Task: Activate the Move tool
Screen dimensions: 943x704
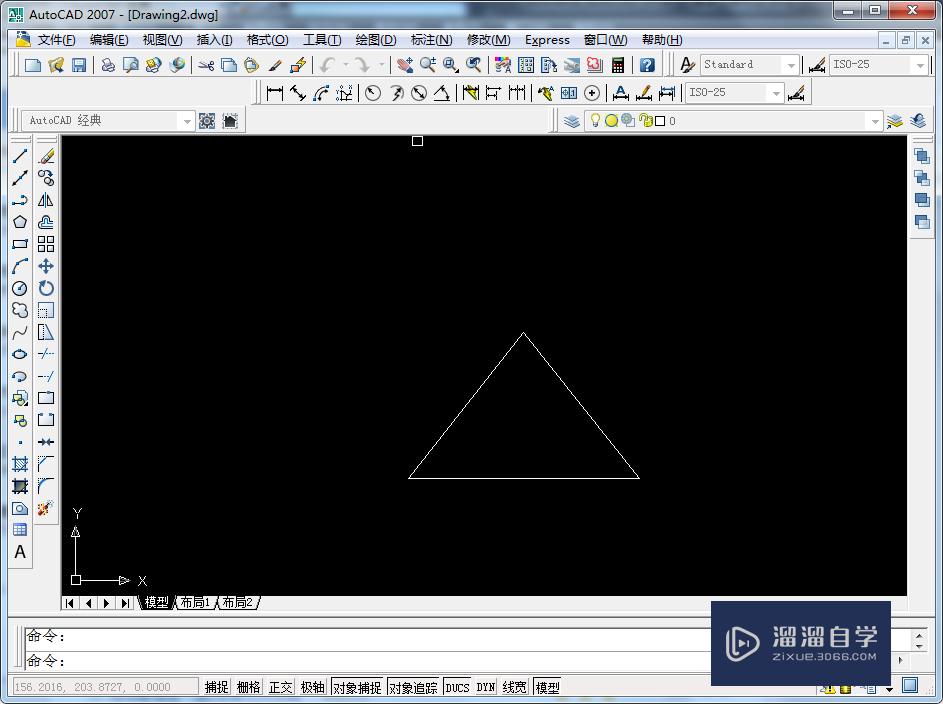Action: 46,266
